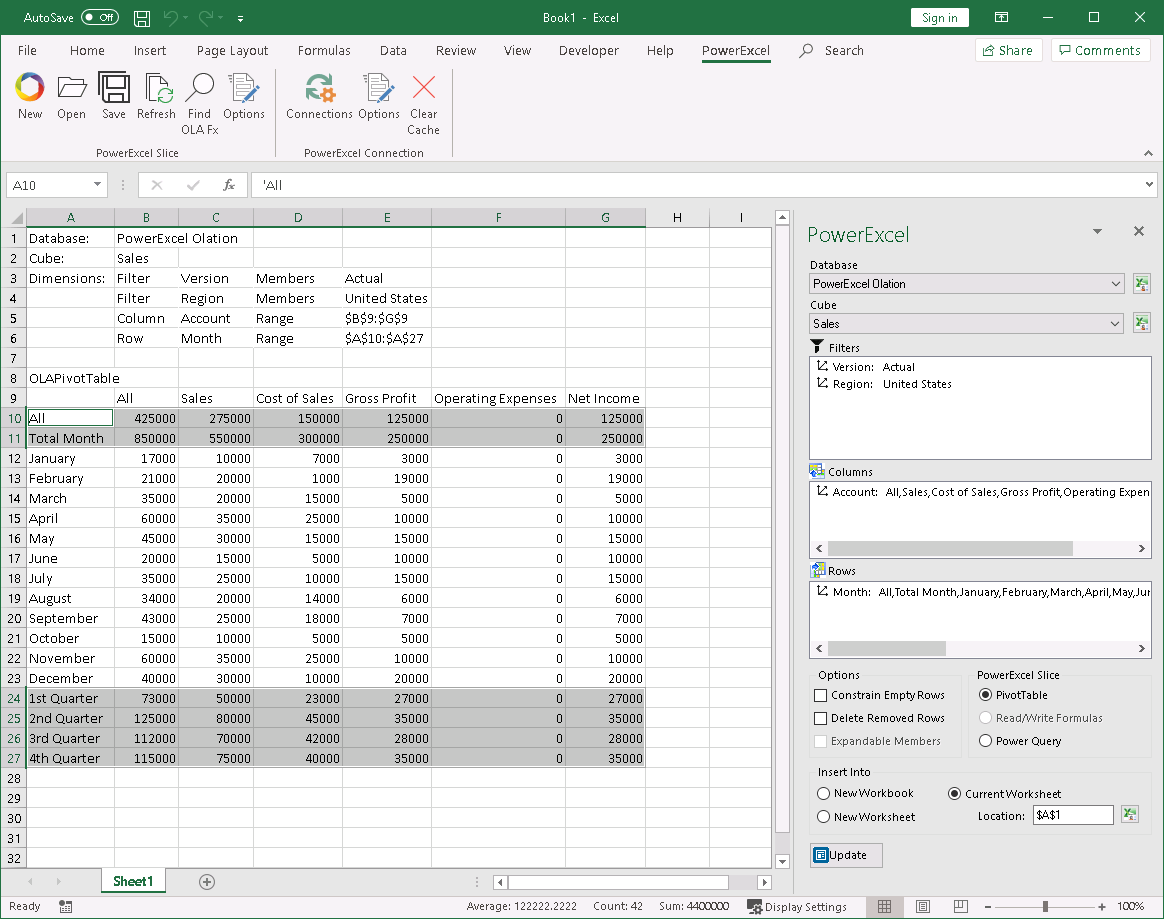
Task: Click the New slice icon
Action: pyautogui.click(x=30, y=88)
